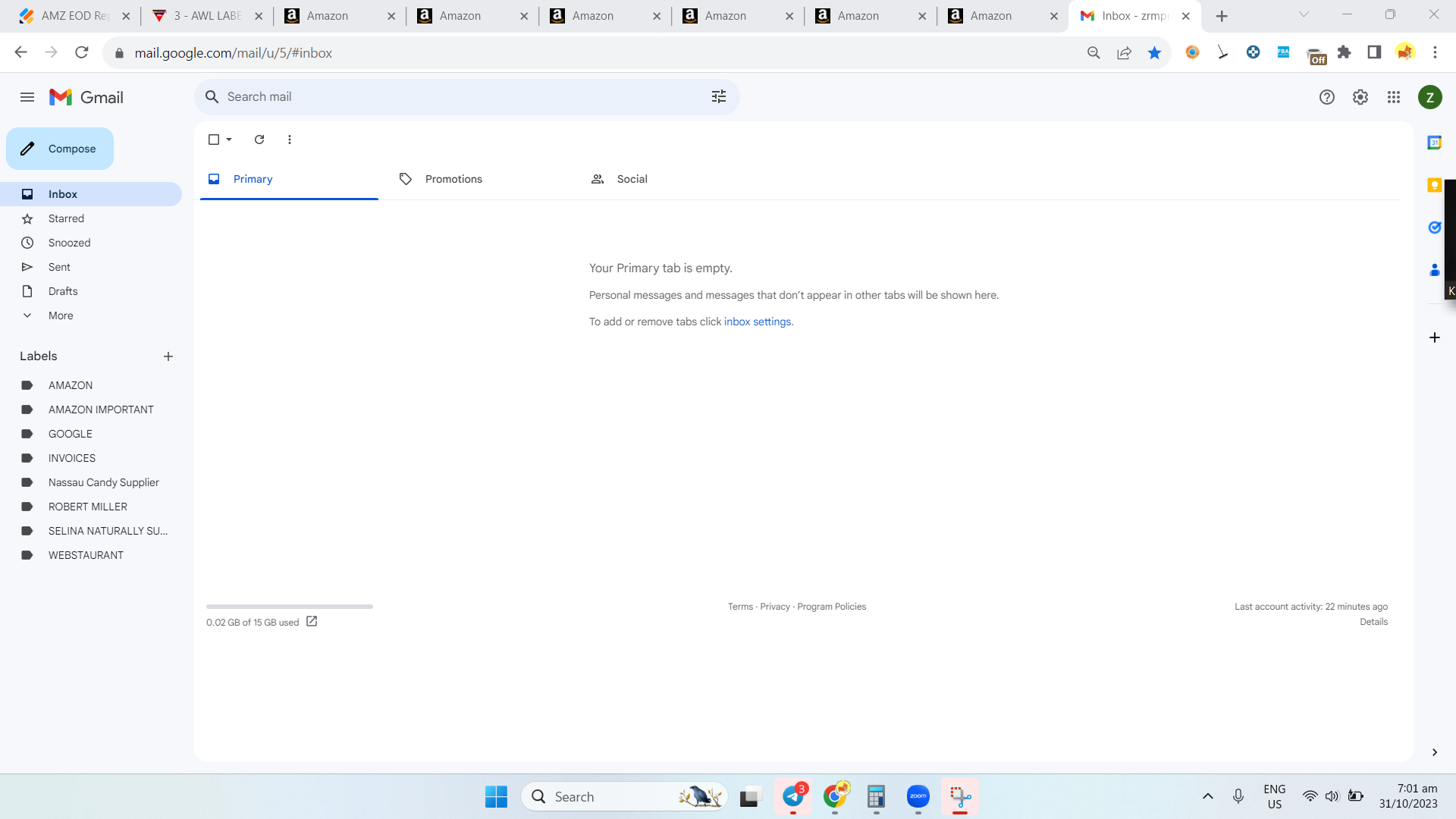
Task: Open Google Keep side panel
Action: (x=1435, y=185)
